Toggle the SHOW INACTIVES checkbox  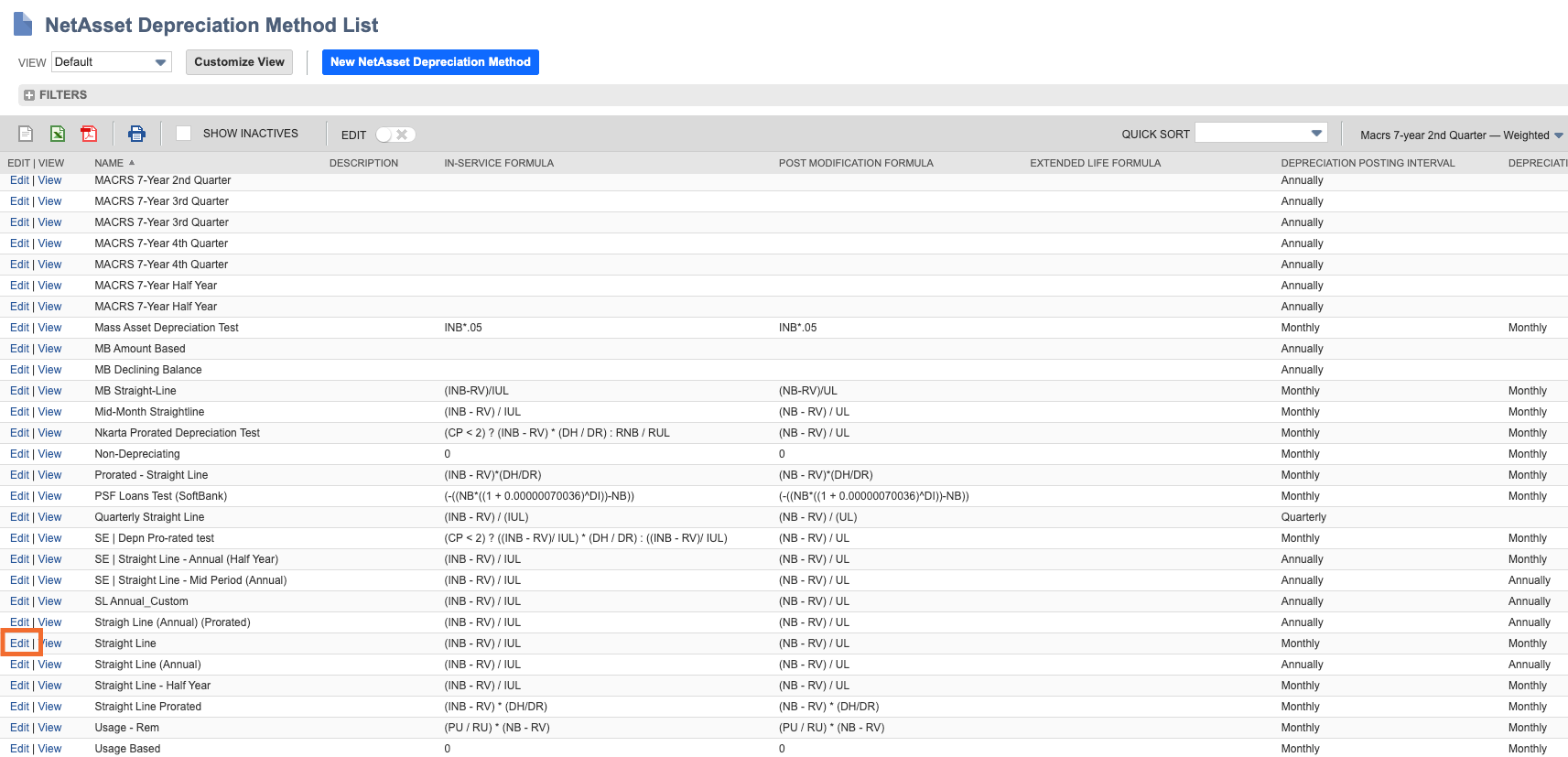(x=183, y=134)
